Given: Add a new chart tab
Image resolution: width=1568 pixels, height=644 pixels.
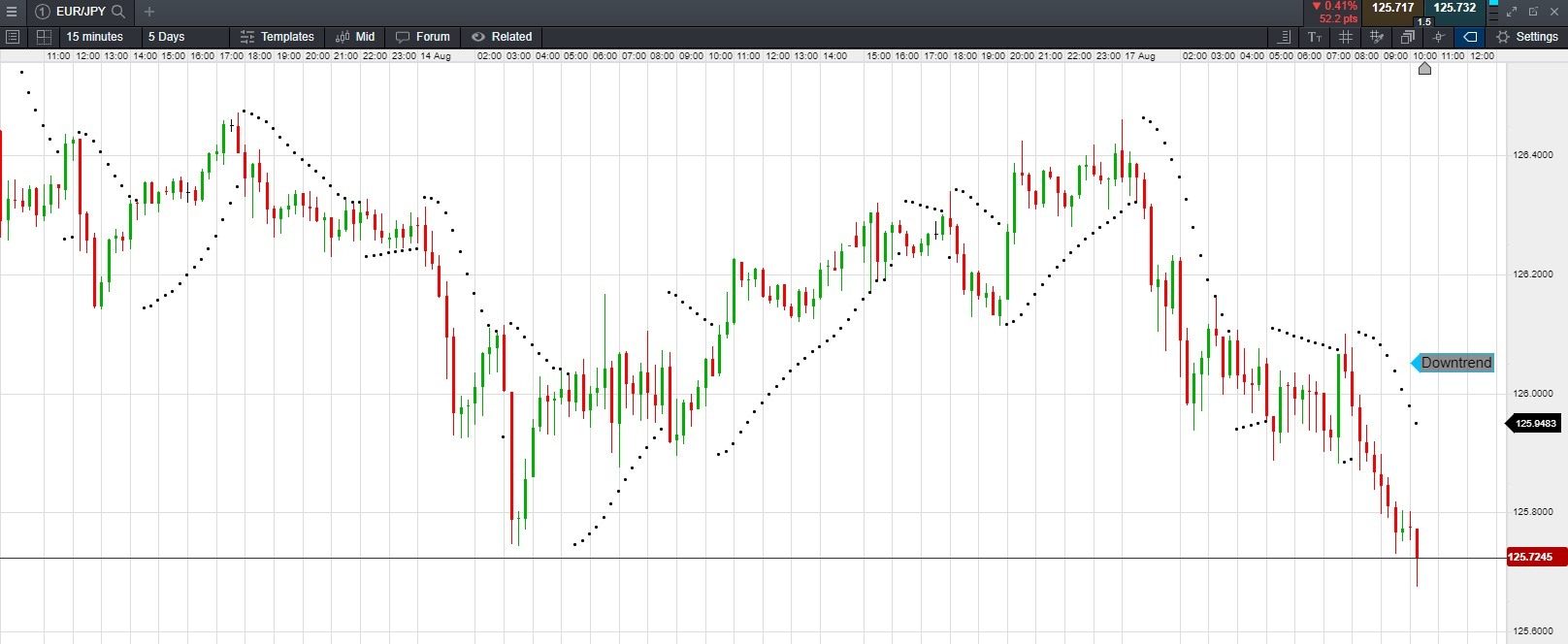Looking at the screenshot, I should (148, 12).
